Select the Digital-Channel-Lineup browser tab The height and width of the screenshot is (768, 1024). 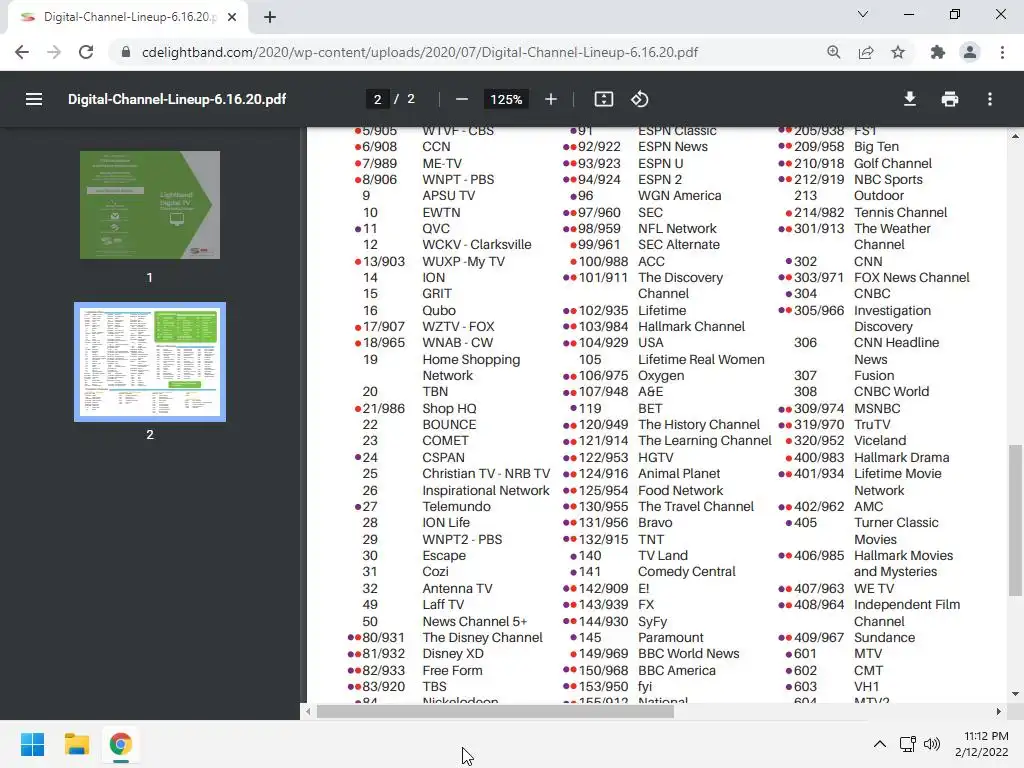(x=127, y=17)
